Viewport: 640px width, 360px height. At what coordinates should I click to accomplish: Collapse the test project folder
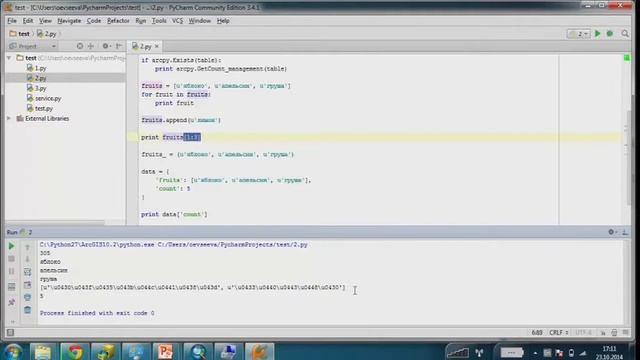pos(9,58)
